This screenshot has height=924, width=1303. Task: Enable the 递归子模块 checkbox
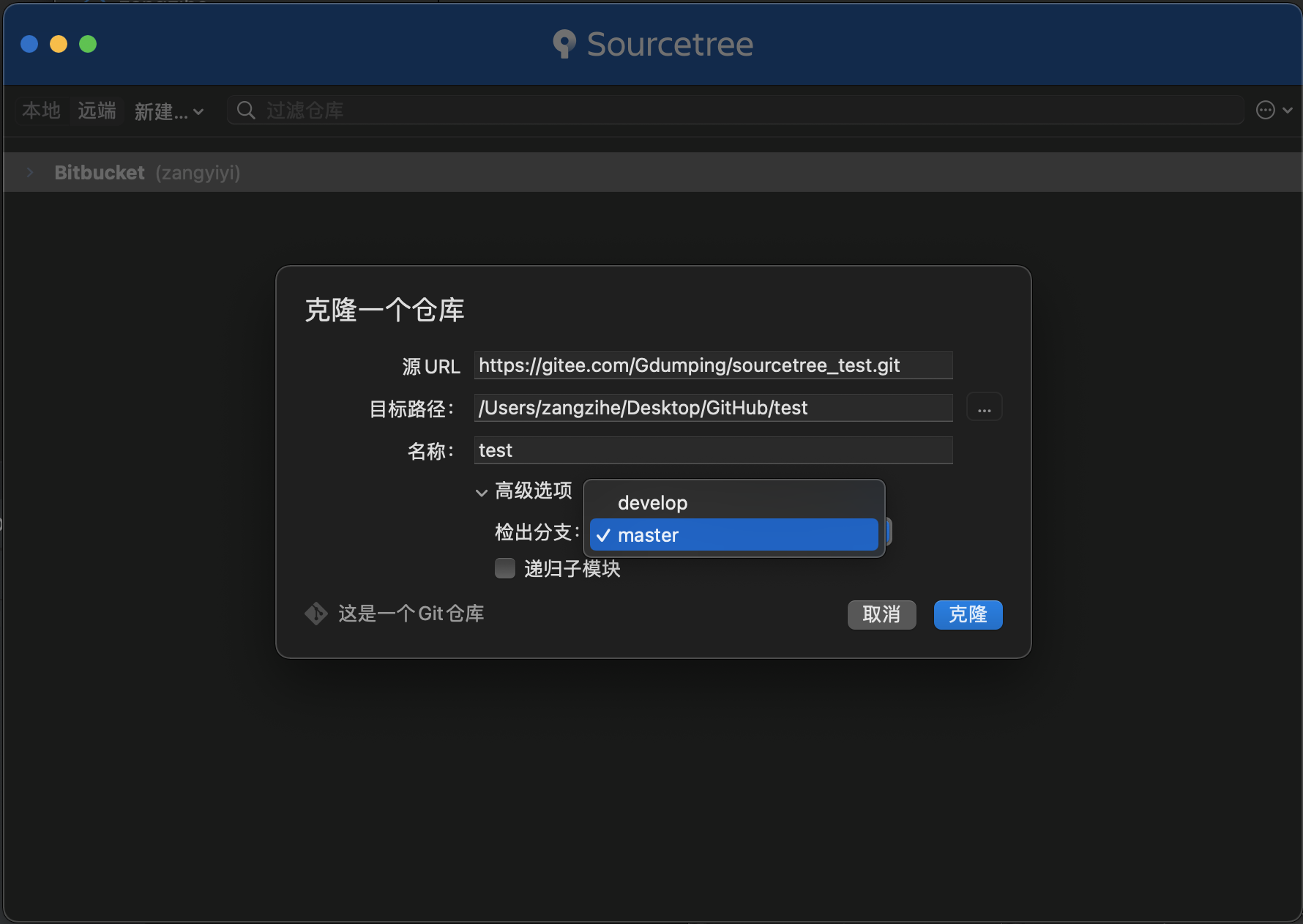(x=505, y=568)
